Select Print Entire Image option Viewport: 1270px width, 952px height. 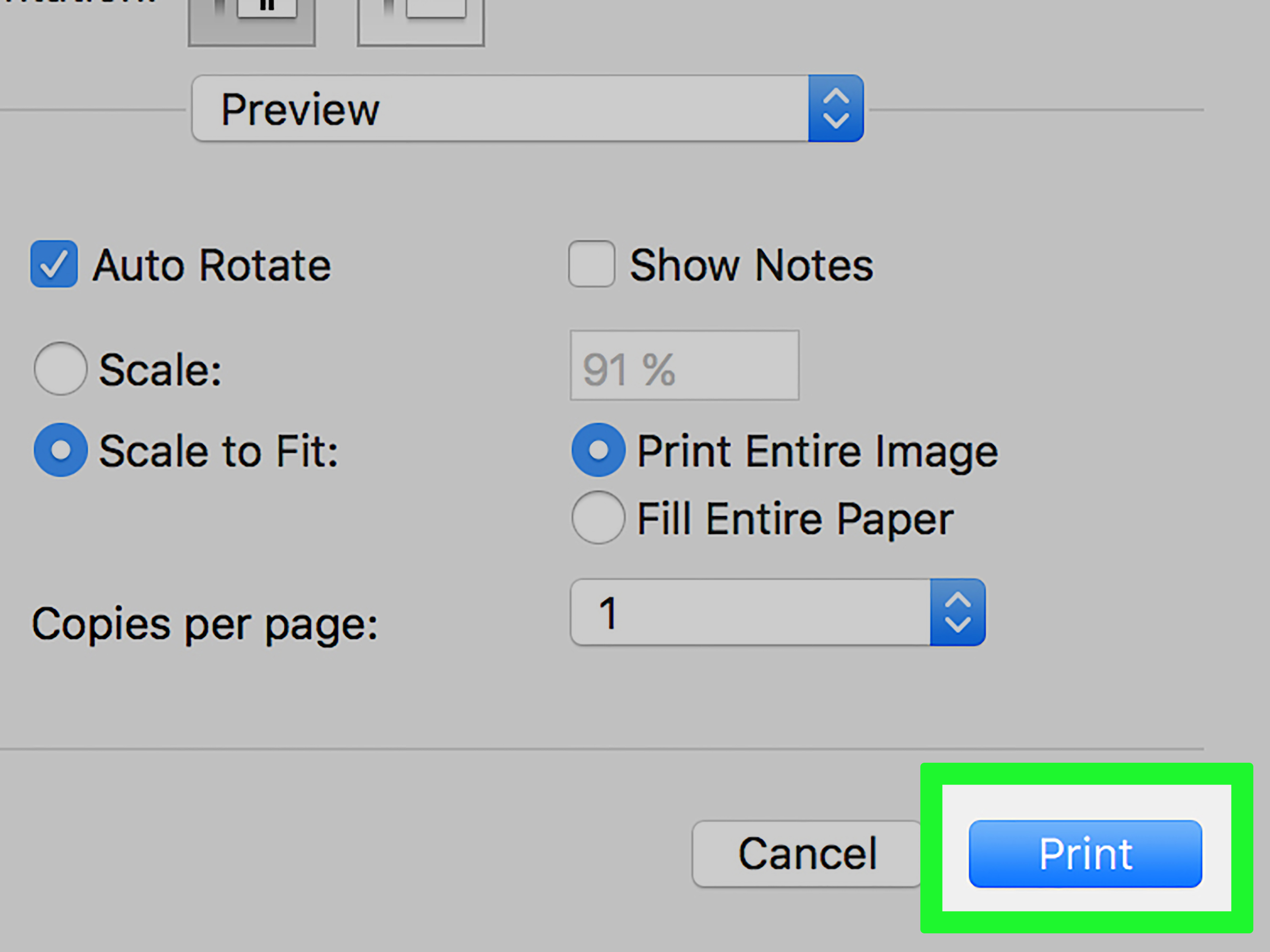(x=598, y=450)
